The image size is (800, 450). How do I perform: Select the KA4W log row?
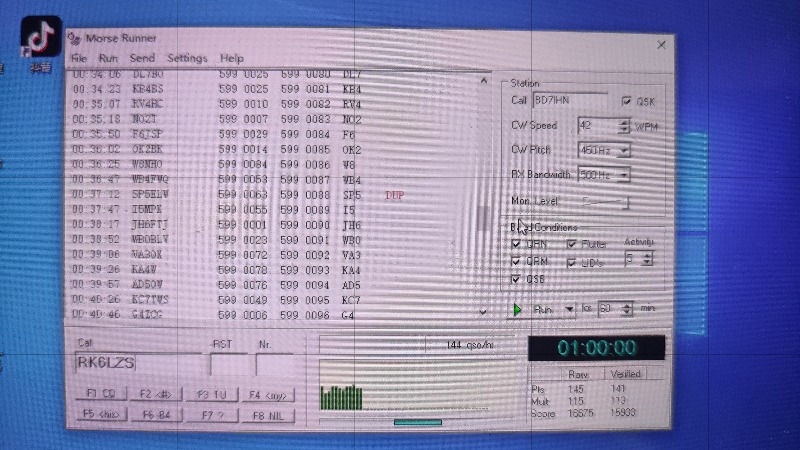[273, 269]
